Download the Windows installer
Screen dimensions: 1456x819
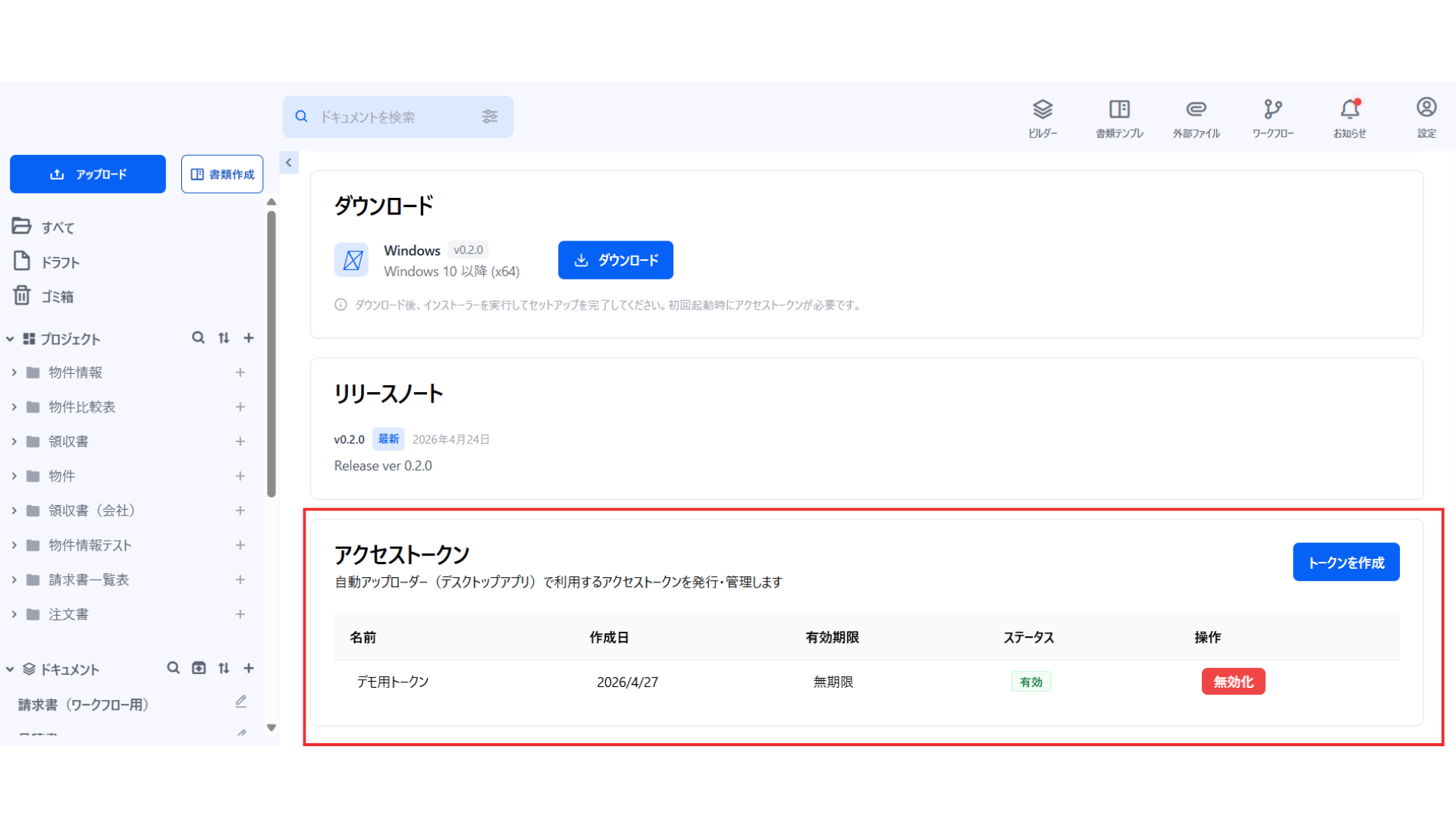click(616, 260)
